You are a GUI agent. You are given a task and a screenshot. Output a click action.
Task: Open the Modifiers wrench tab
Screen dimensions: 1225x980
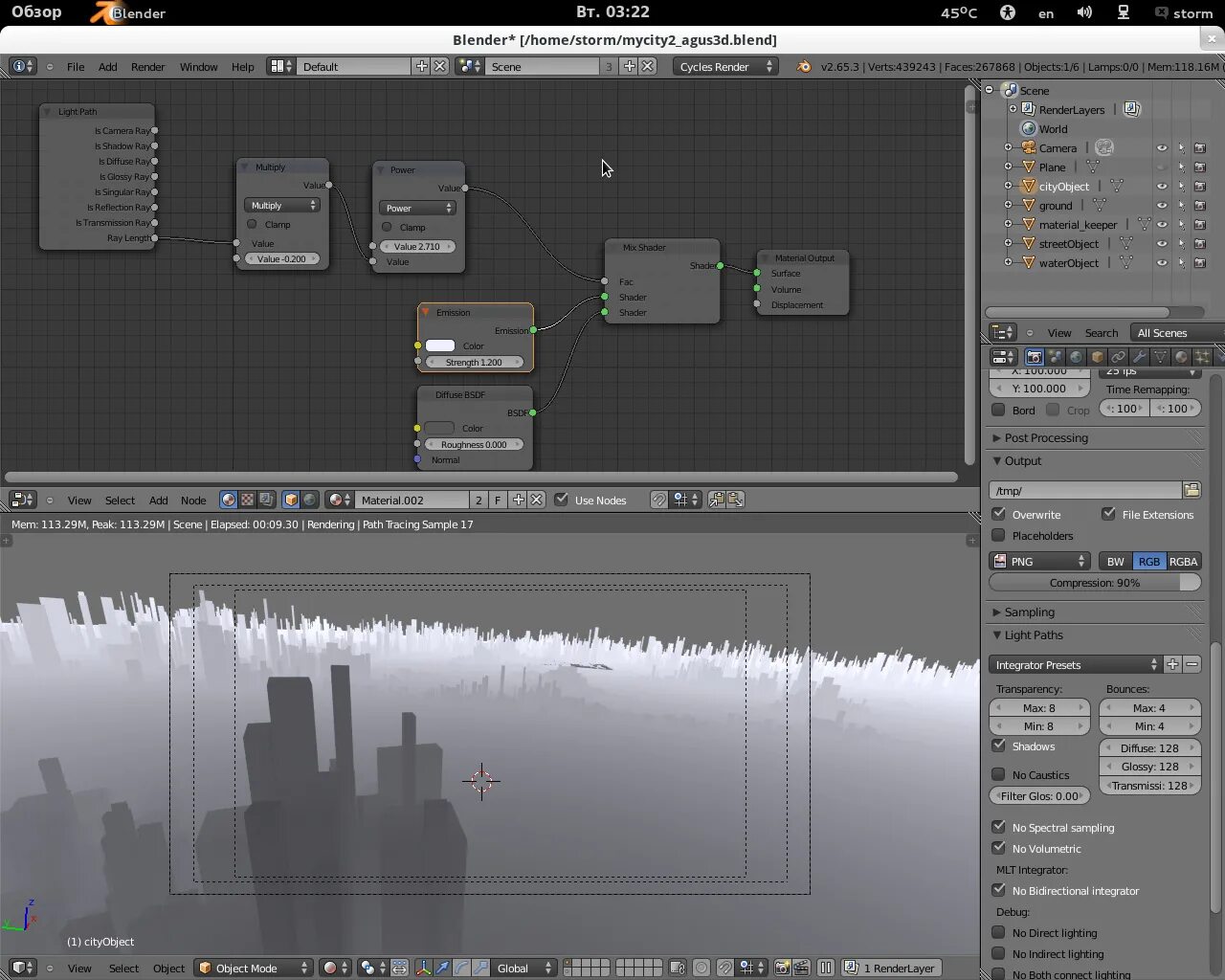pyautogui.click(x=1139, y=357)
